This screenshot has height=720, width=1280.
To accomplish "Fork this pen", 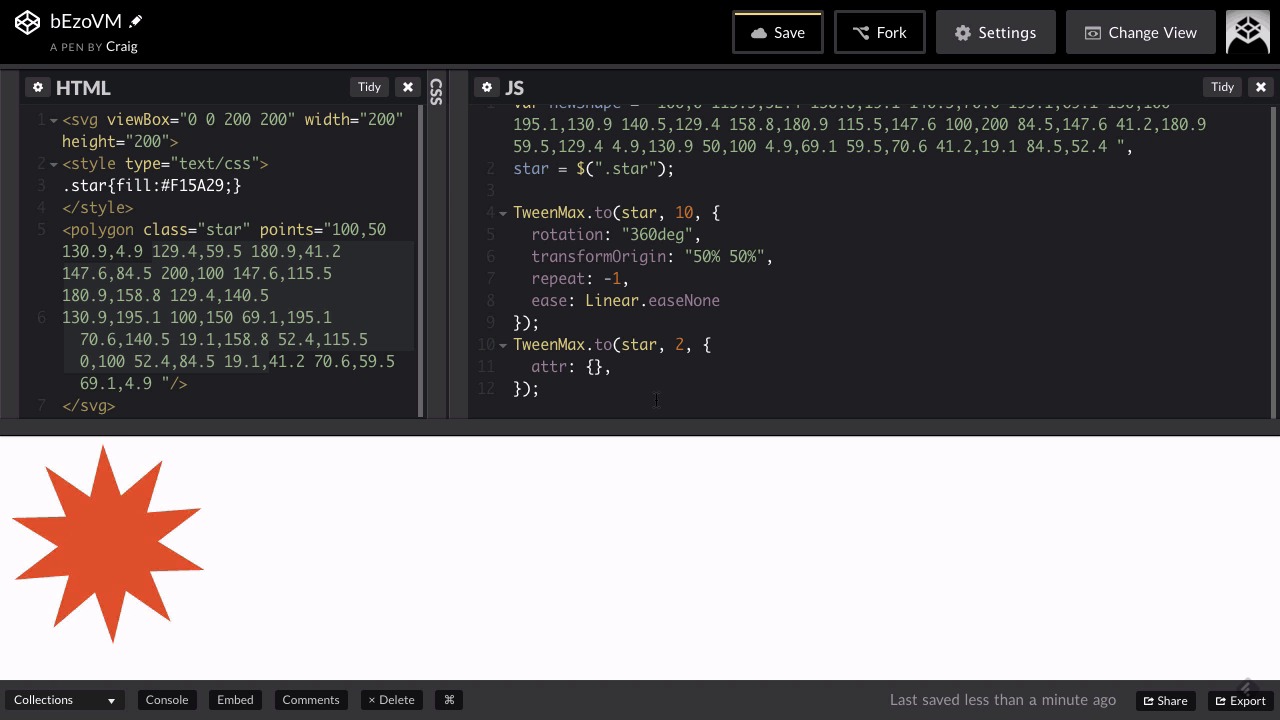I will pos(880,32).
